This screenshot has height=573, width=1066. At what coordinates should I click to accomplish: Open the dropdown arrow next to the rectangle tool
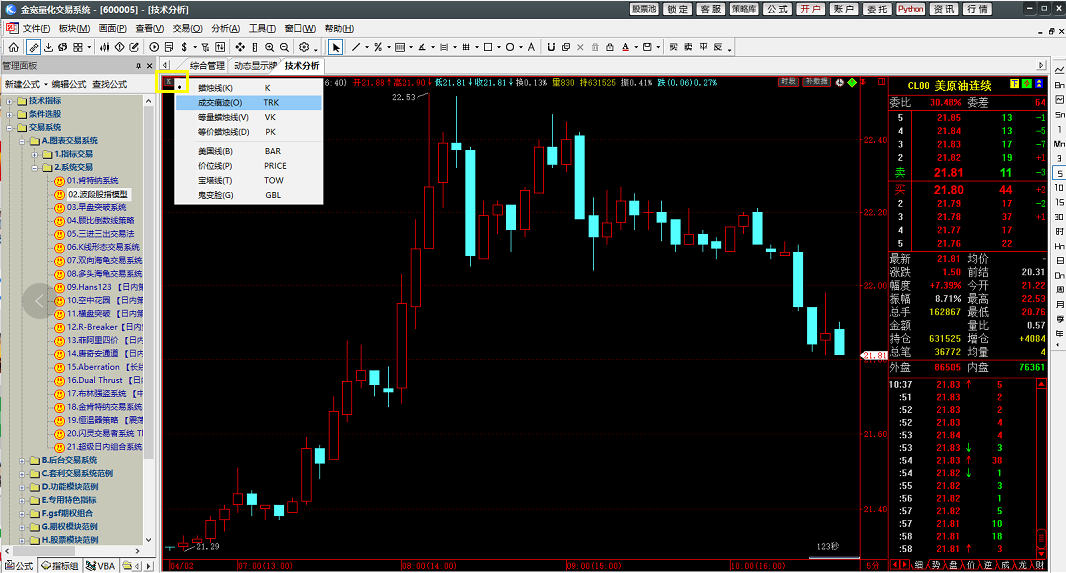coord(499,48)
